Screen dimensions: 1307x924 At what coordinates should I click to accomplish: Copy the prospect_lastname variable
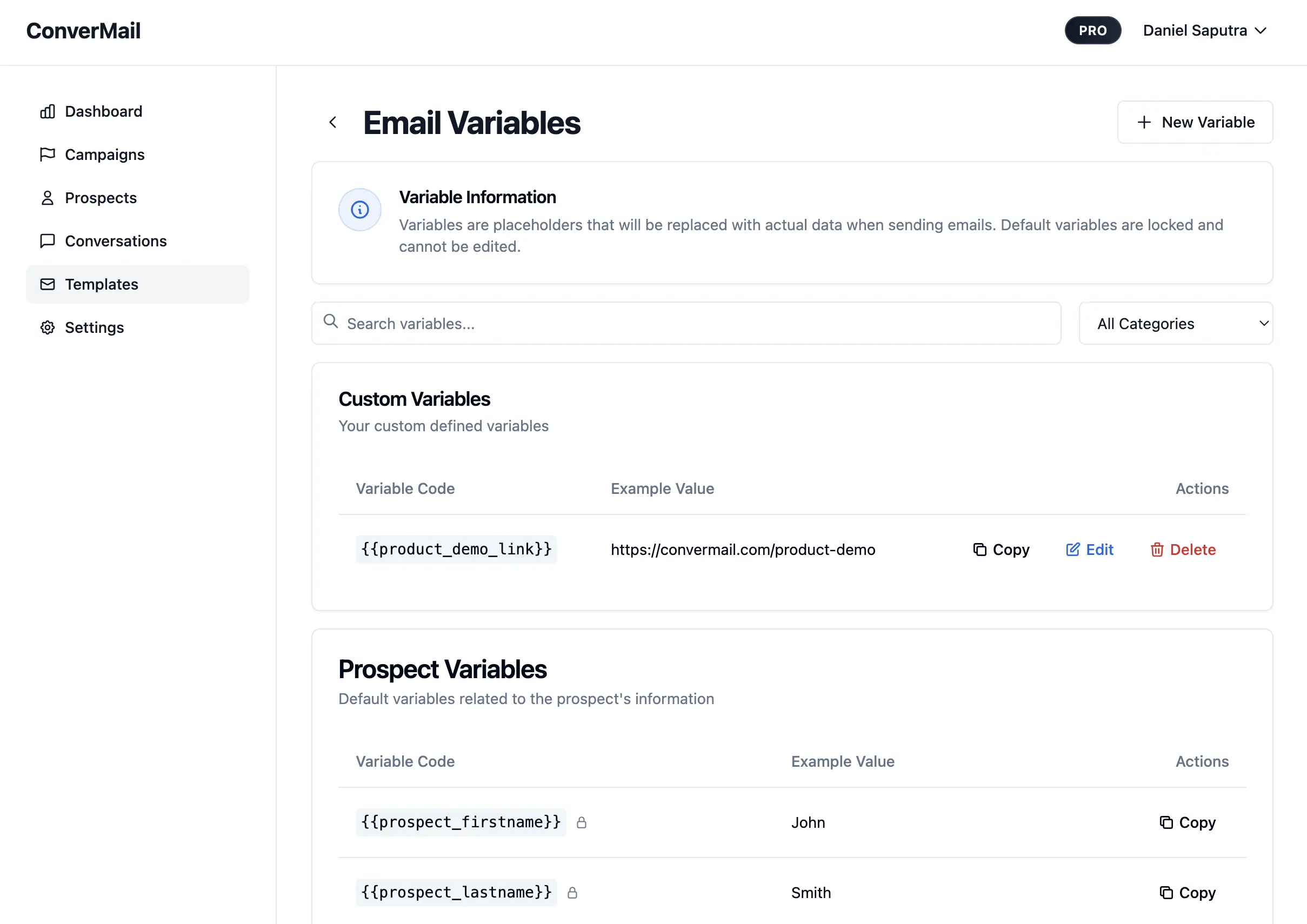point(1188,893)
